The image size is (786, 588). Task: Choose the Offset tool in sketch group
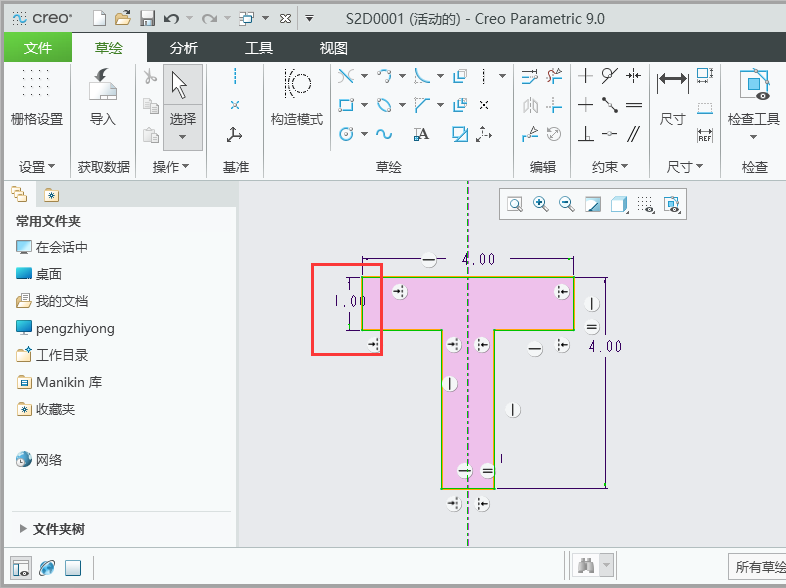[460, 76]
